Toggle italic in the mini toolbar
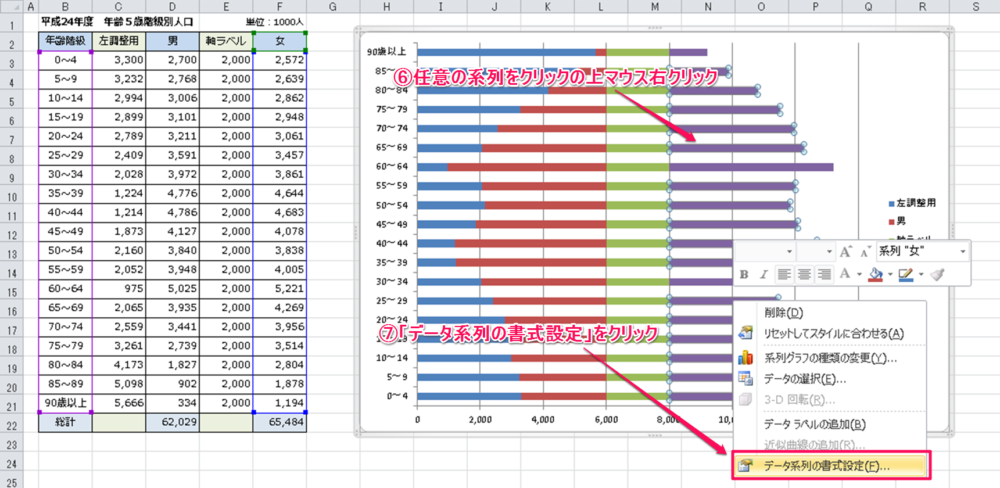 (763, 274)
